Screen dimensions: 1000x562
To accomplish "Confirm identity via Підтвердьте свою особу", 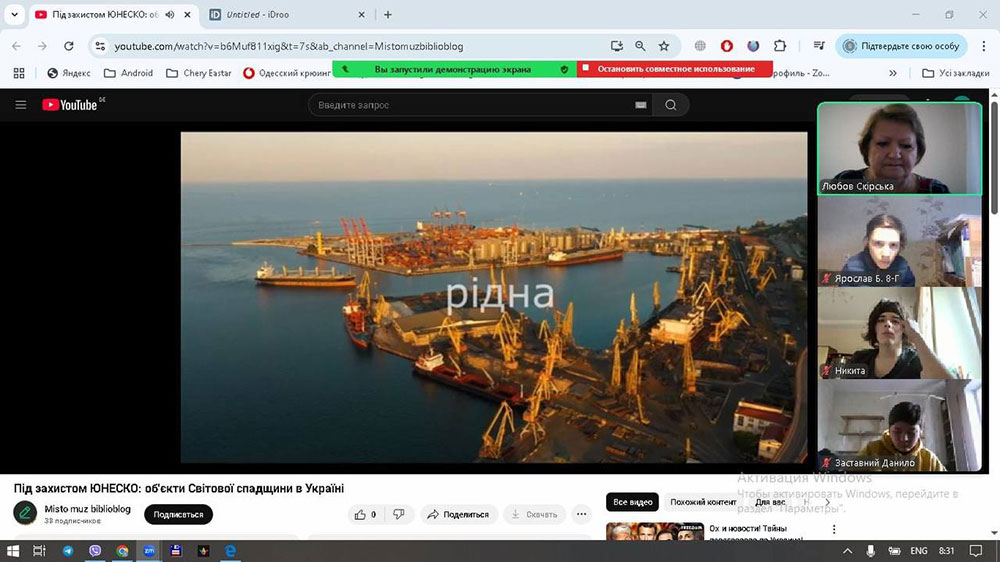I will tap(901, 46).
